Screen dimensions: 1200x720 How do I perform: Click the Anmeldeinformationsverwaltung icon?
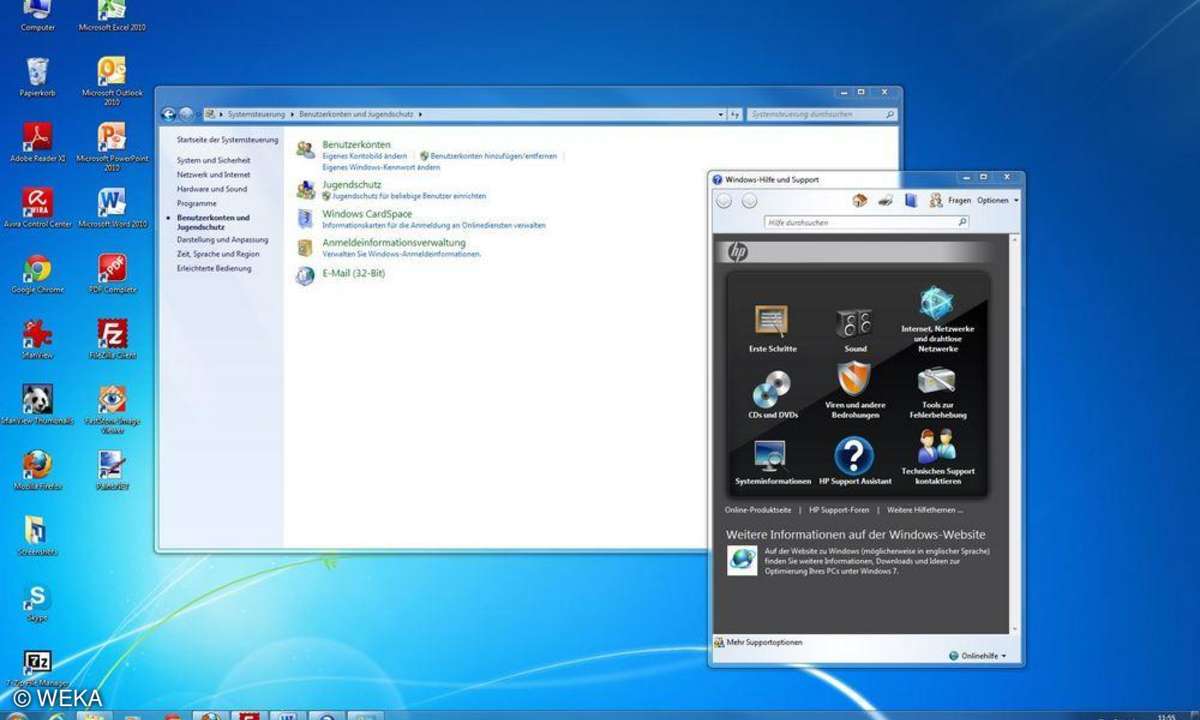(305, 248)
